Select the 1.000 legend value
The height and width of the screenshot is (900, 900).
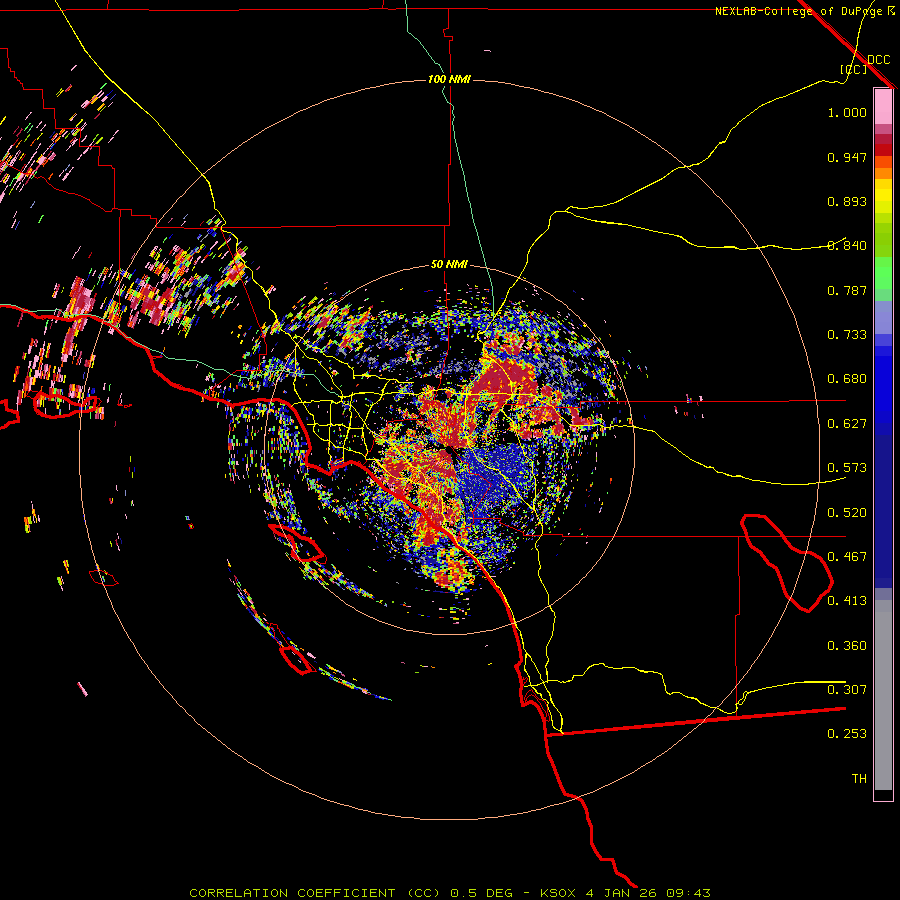click(847, 112)
